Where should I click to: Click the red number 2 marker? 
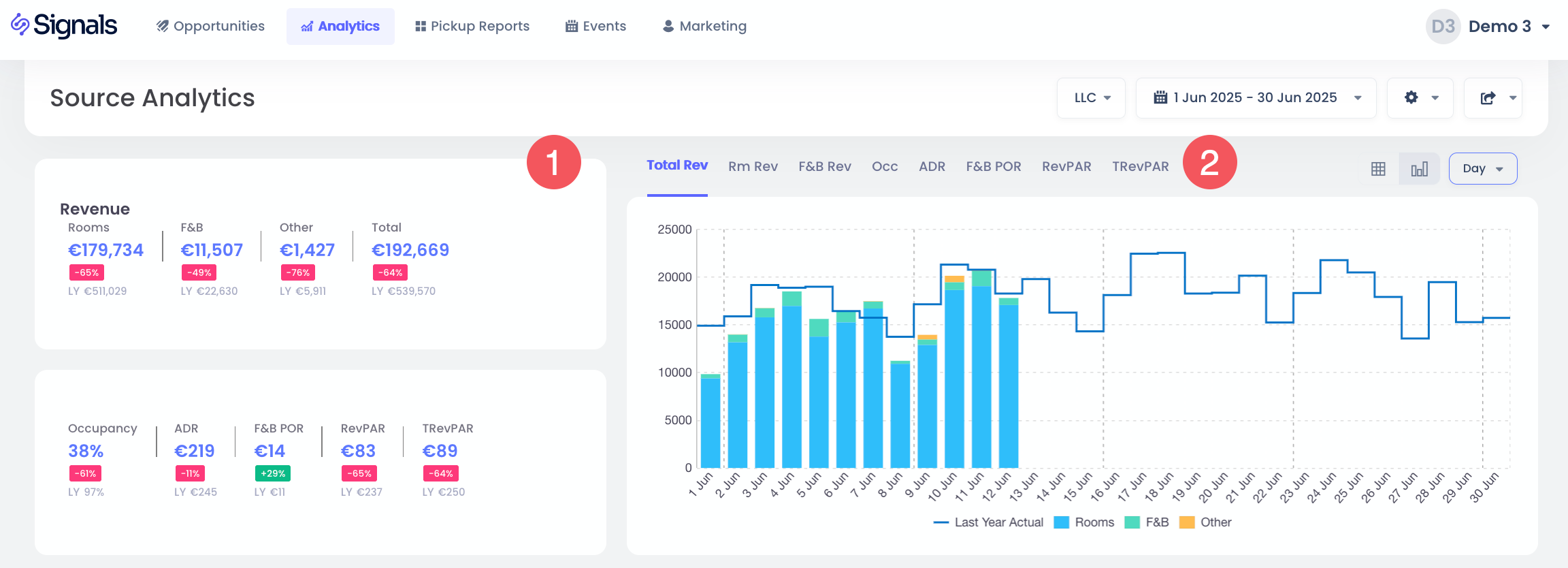pyautogui.click(x=1209, y=162)
